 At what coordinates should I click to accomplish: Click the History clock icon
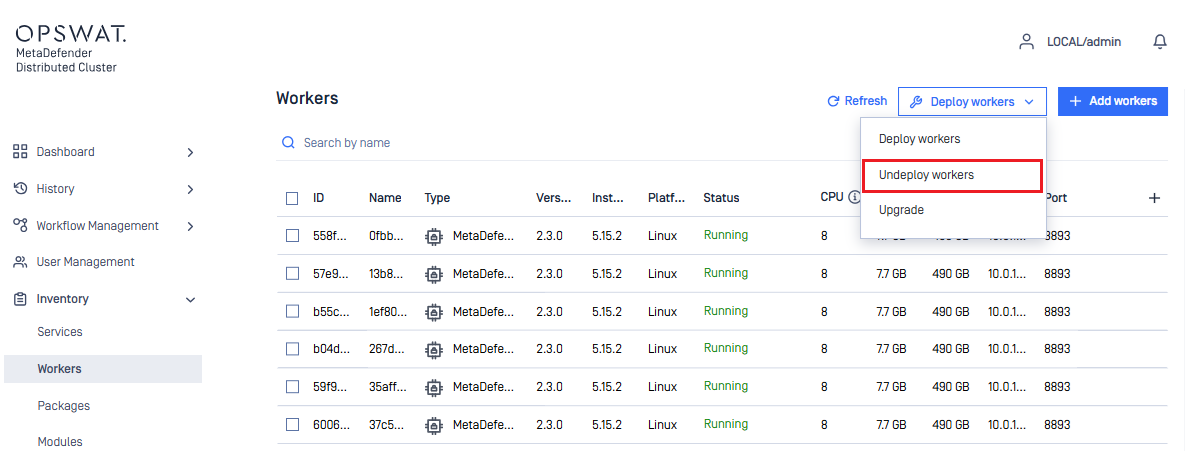[20, 188]
